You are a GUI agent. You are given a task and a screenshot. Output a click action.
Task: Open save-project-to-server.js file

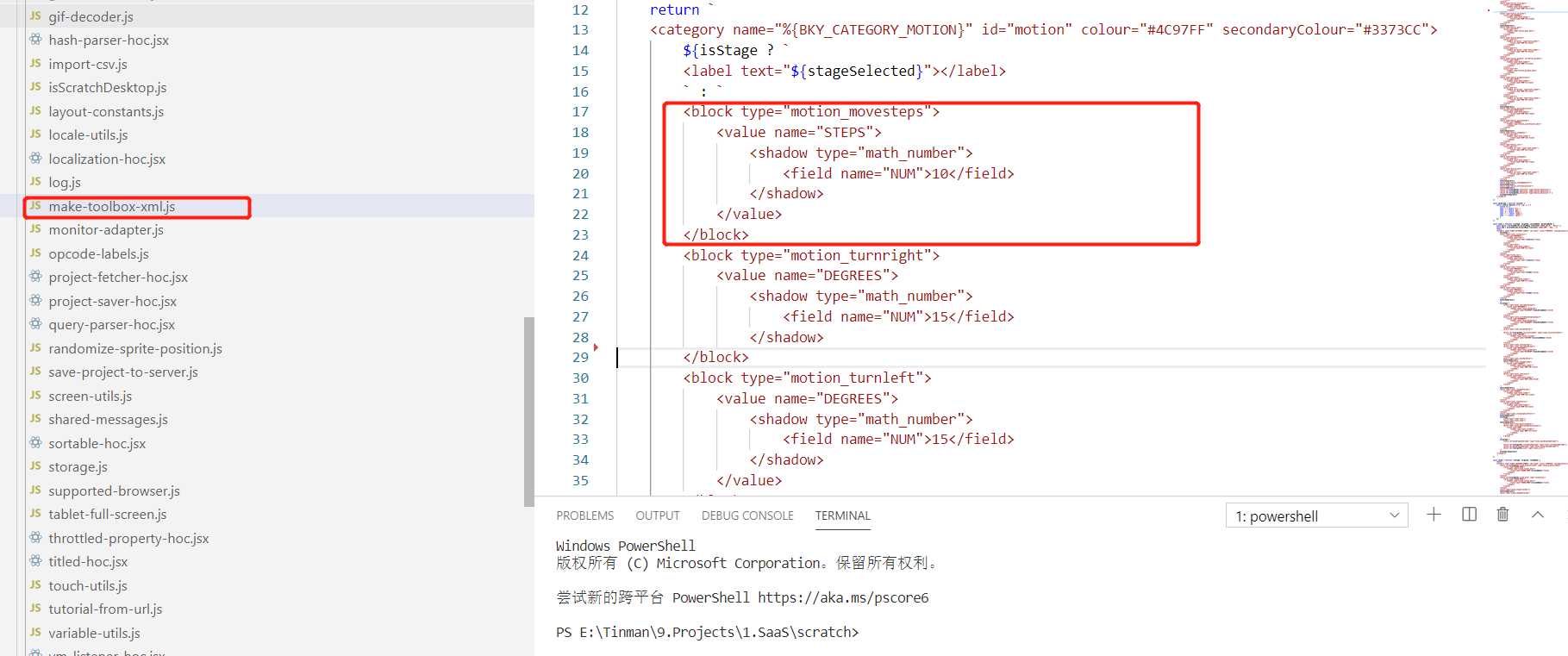point(123,372)
